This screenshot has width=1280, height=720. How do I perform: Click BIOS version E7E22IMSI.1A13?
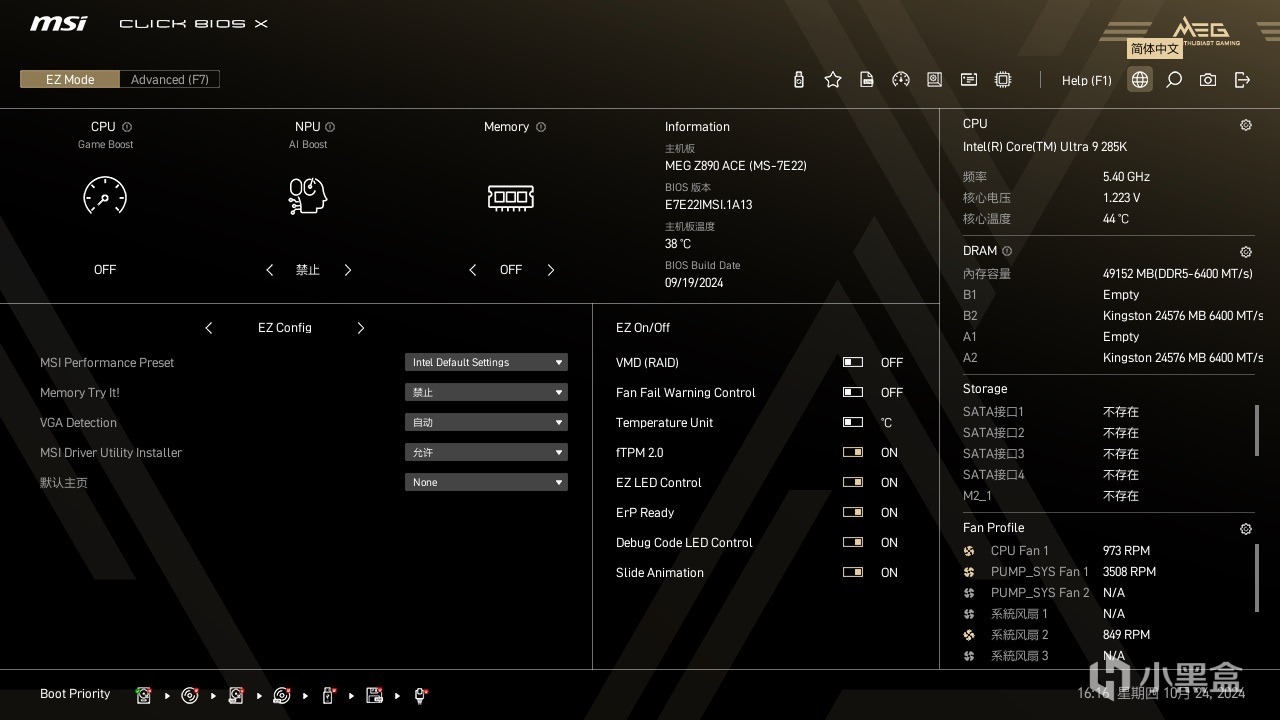click(709, 205)
